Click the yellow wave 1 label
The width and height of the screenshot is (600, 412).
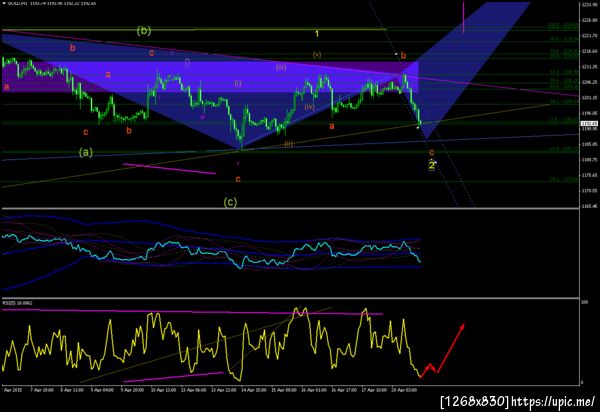pos(317,34)
